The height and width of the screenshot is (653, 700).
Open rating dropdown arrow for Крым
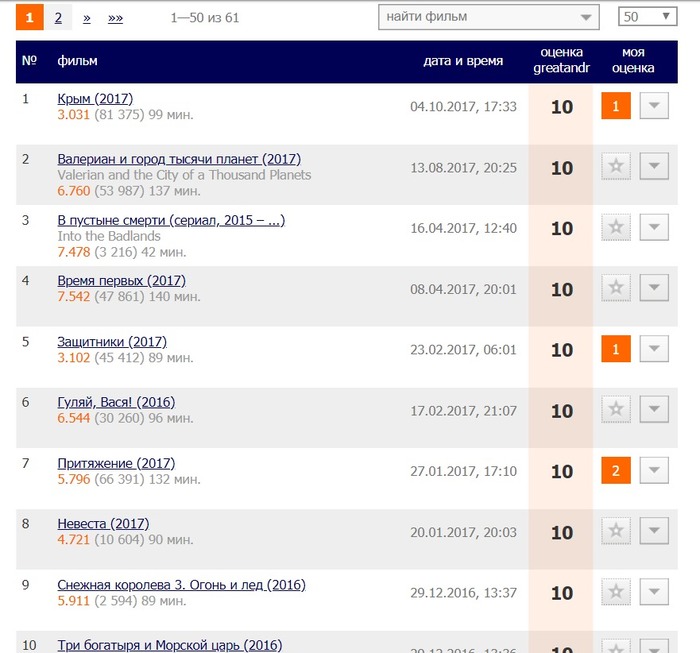653,106
